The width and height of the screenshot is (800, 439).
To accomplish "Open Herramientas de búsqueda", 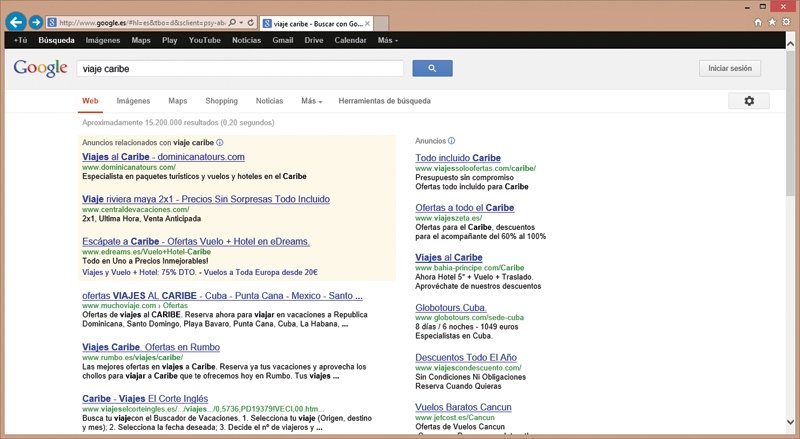I will click(385, 101).
